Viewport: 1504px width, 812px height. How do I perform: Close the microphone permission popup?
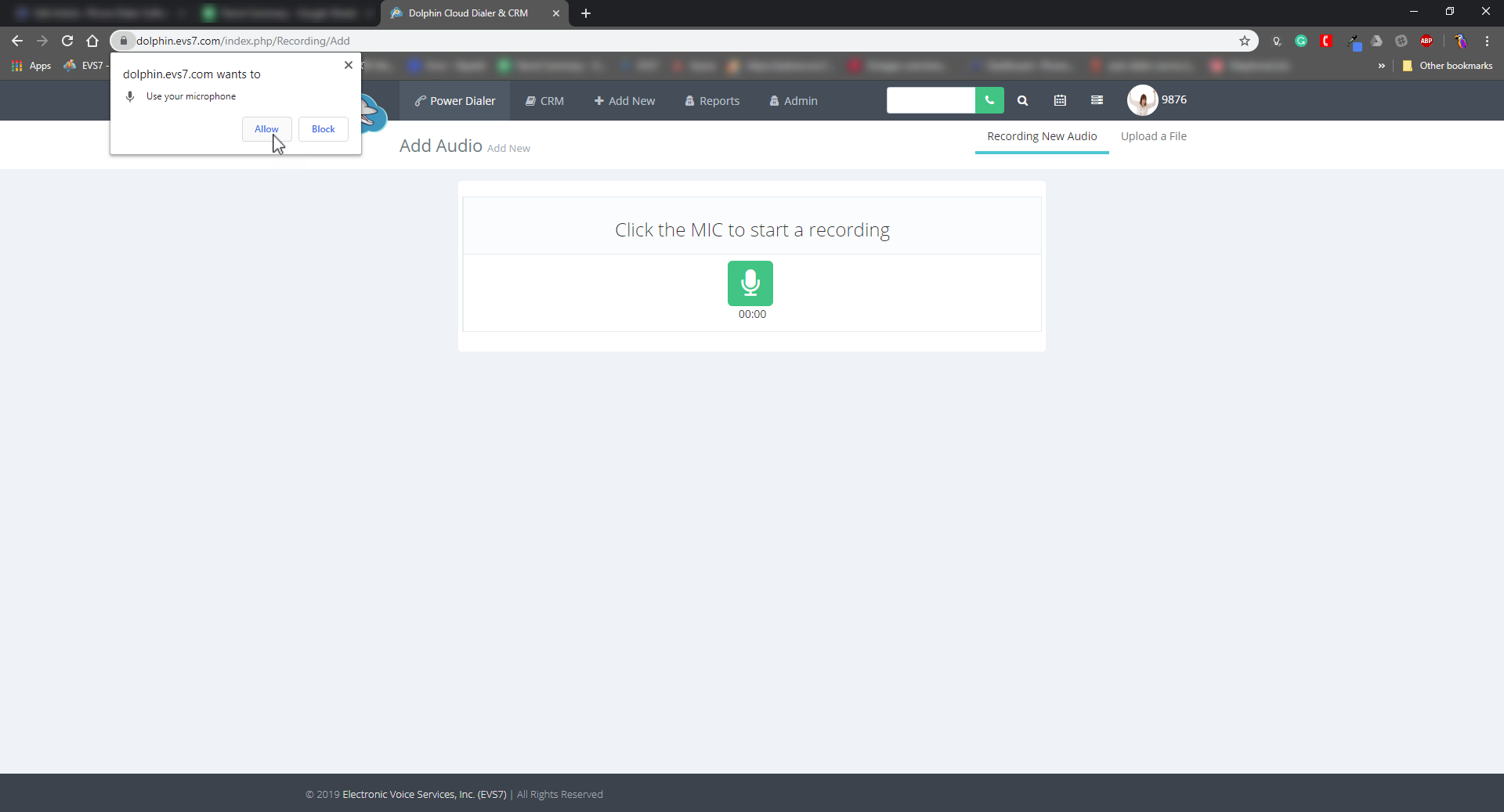(349, 65)
